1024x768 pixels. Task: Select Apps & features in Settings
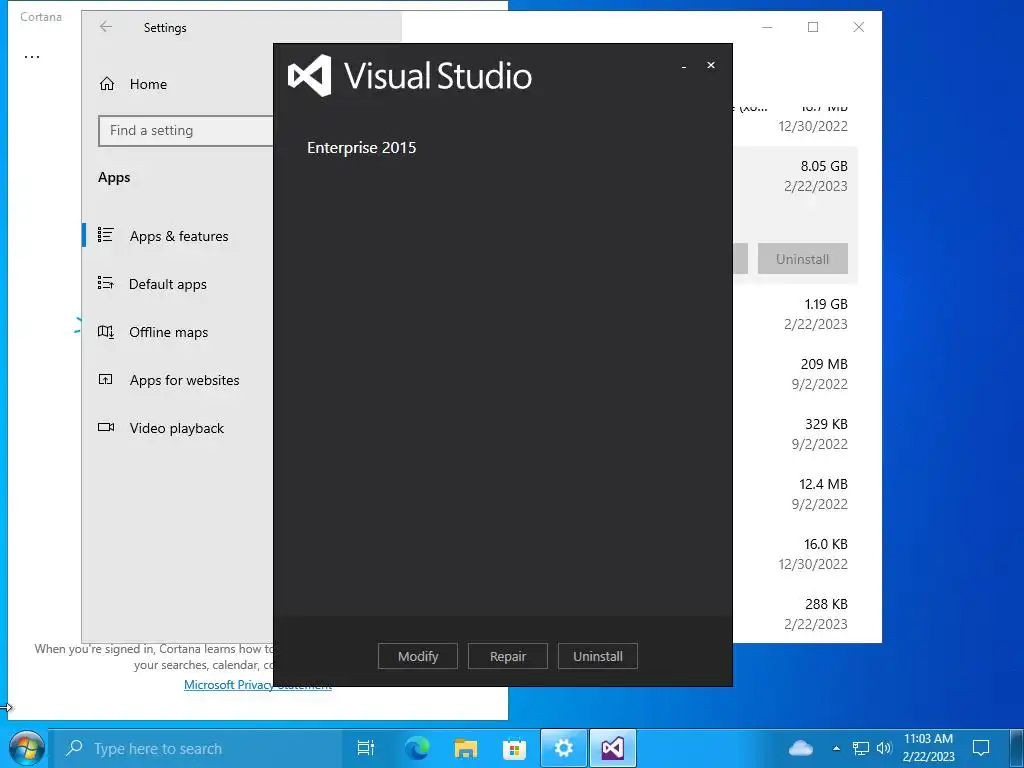tap(178, 236)
